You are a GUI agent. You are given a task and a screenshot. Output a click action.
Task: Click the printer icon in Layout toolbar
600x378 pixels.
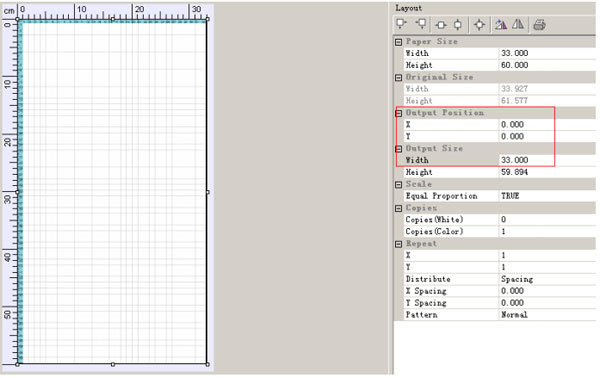click(x=539, y=25)
